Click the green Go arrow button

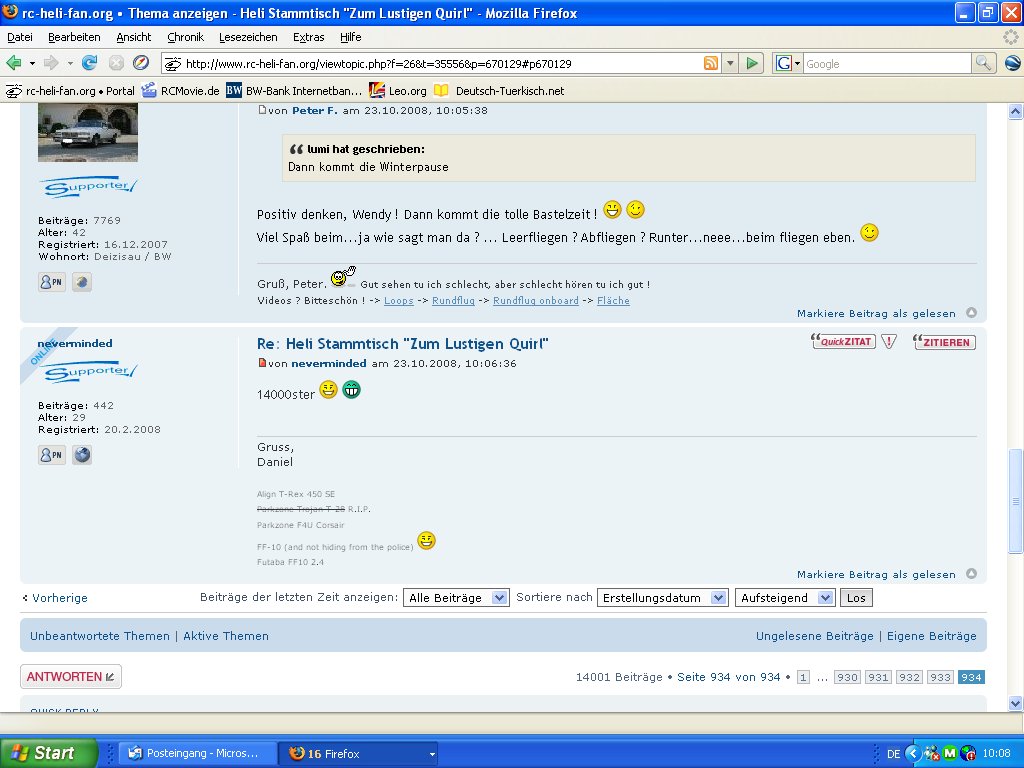click(752, 63)
